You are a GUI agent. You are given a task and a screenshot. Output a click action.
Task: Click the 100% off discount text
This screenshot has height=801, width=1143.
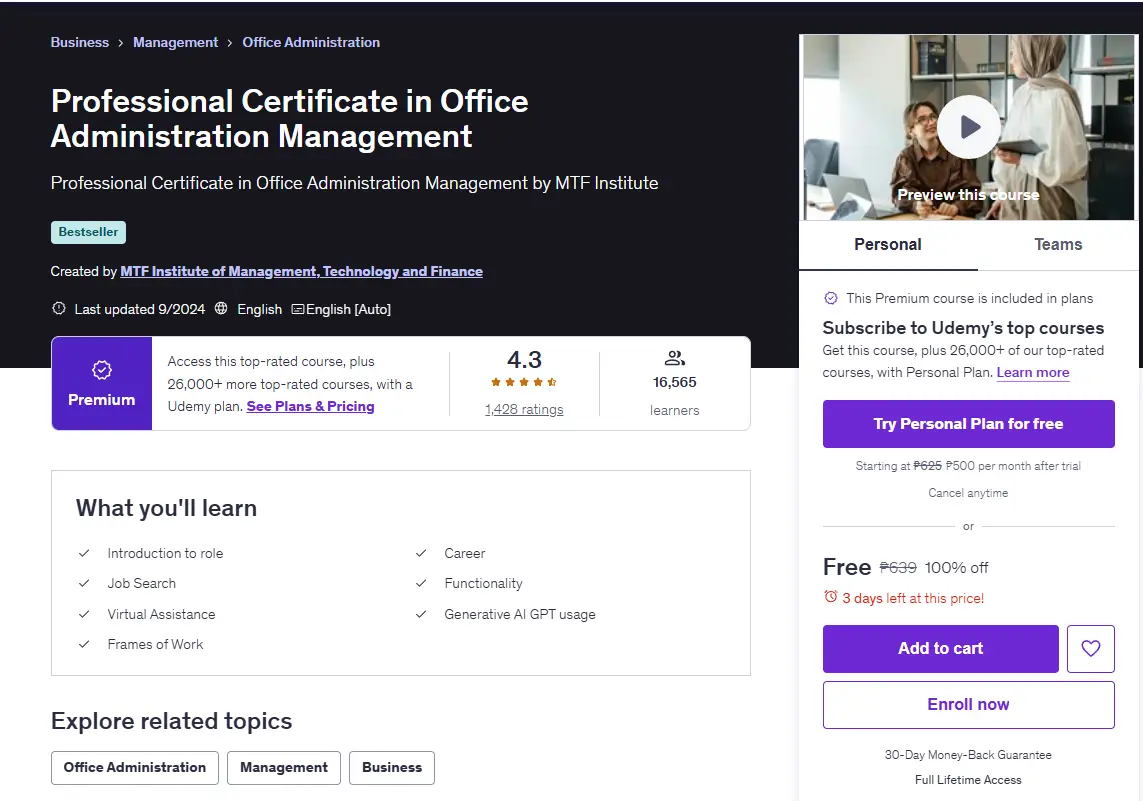coord(956,568)
